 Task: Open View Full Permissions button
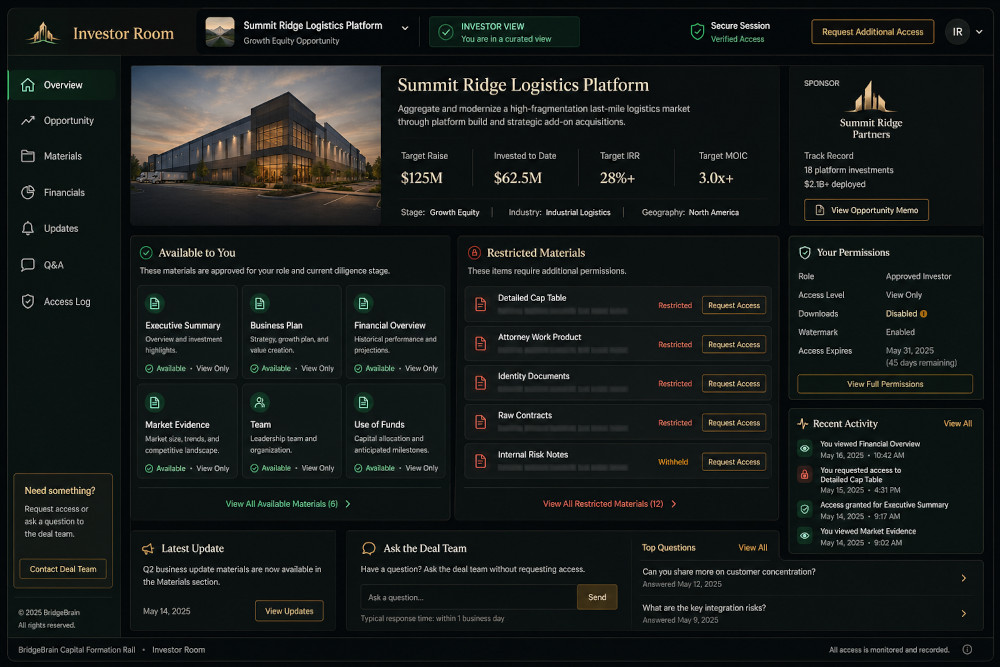(885, 384)
